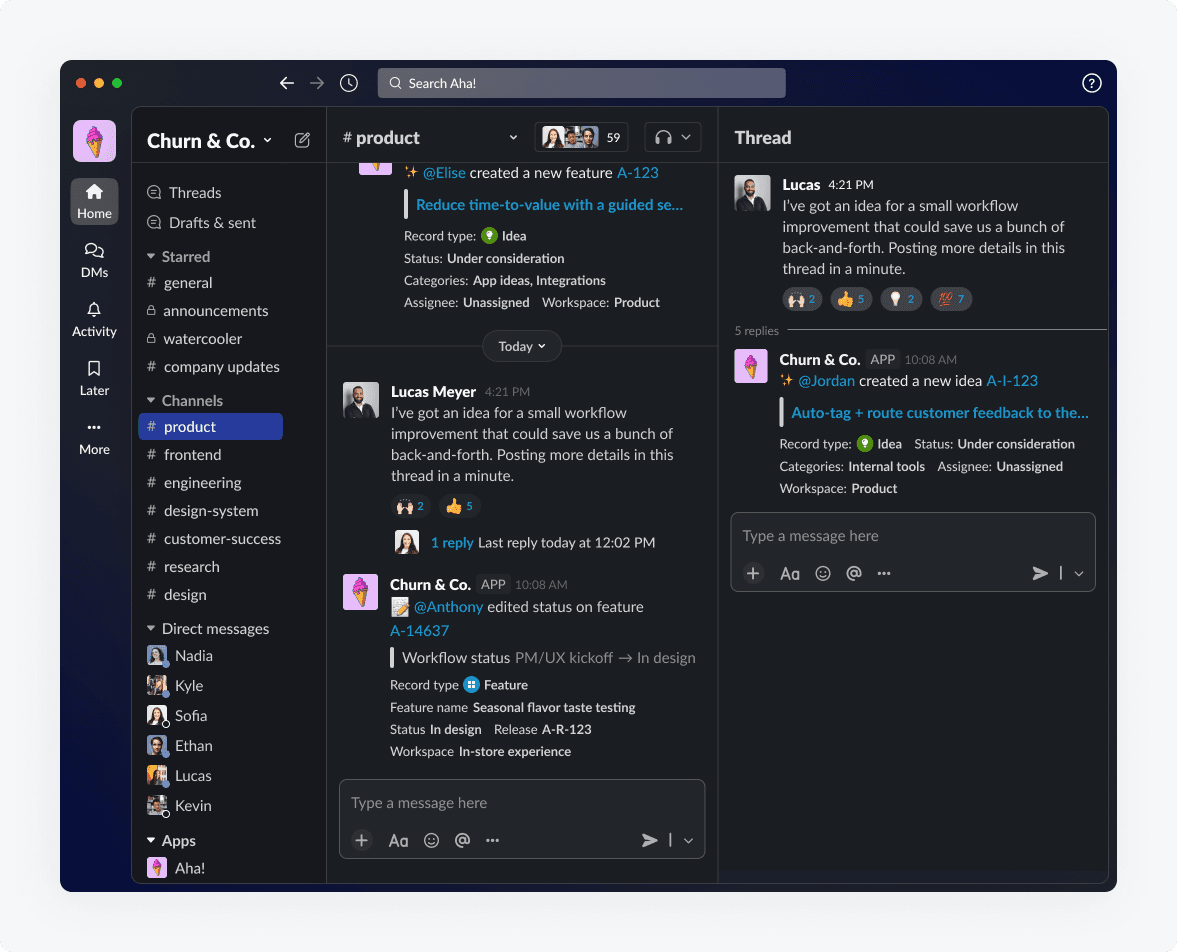Viewport: 1177px width, 952px height.
Task: Collapse the Starred section
Action: 151,257
